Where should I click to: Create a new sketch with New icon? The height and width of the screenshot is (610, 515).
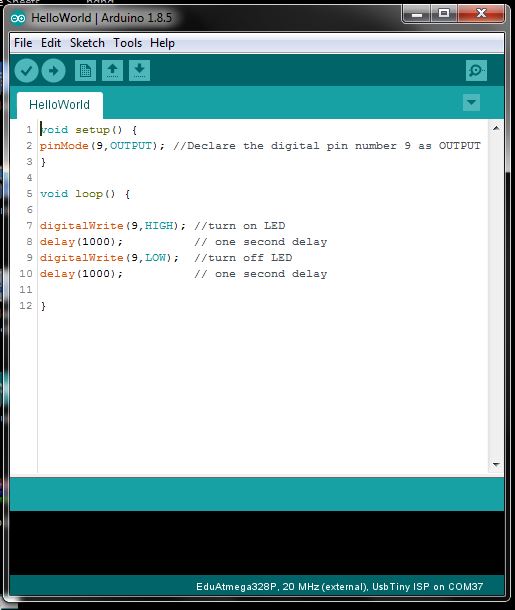coord(85,70)
